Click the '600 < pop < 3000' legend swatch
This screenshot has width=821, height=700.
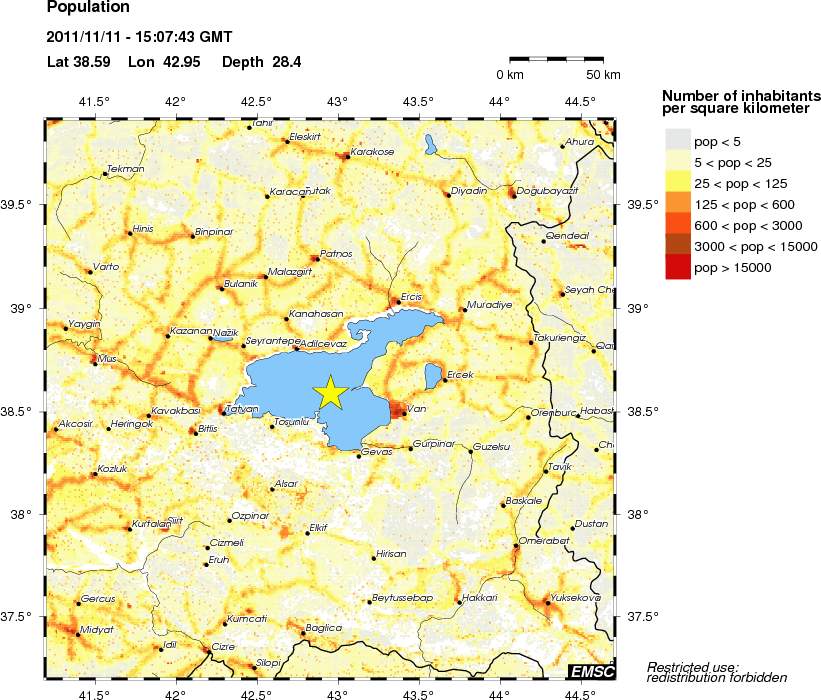(677, 224)
